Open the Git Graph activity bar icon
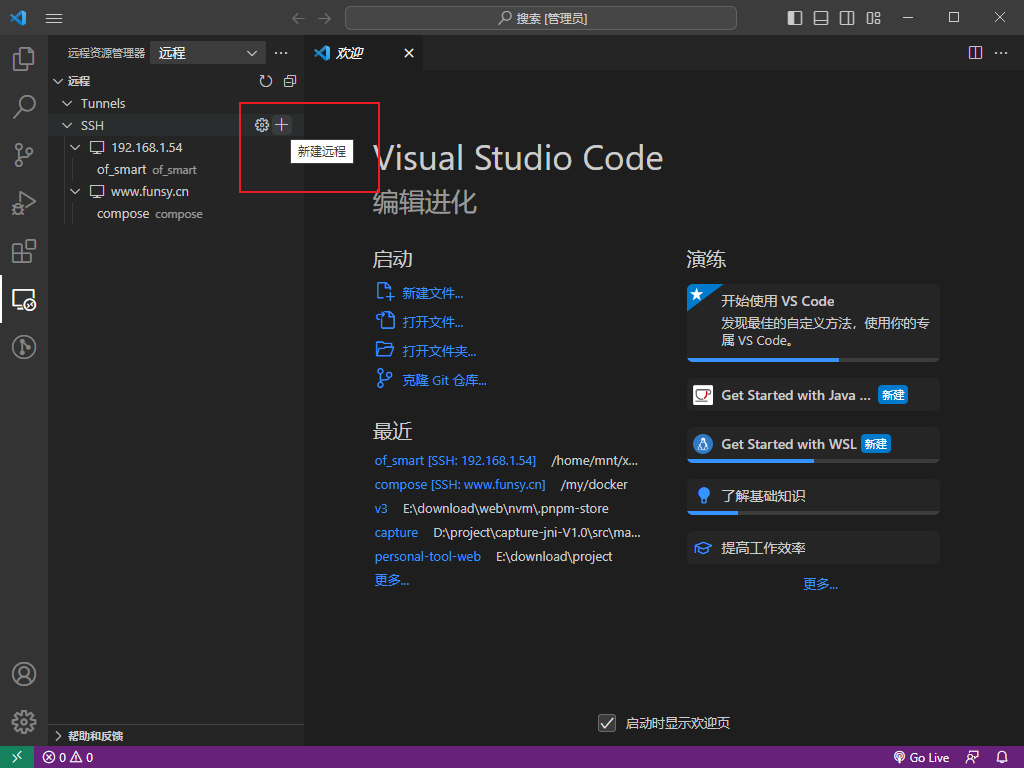Viewport: 1024px width, 768px height. pos(24,347)
